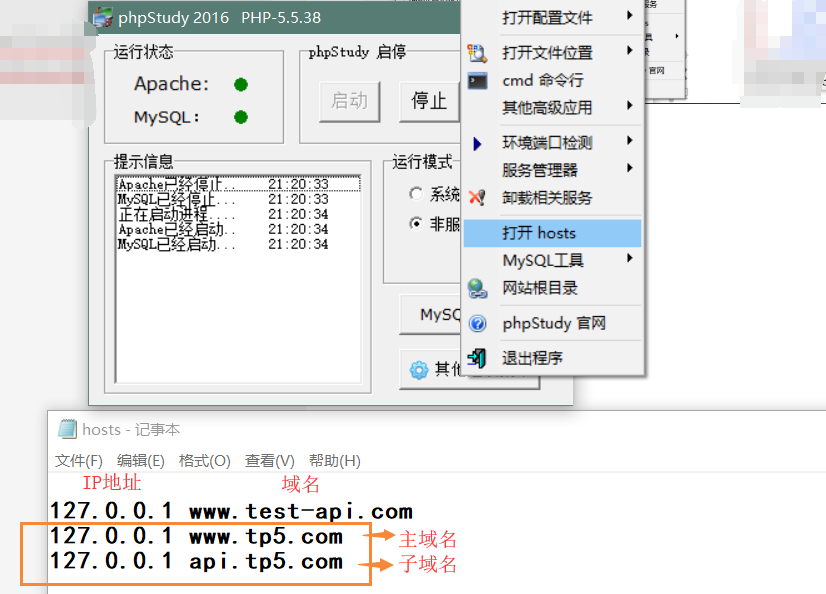Expand the 服务管理器 submenu arrow
The height and width of the screenshot is (594, 826).
point(630,168)
